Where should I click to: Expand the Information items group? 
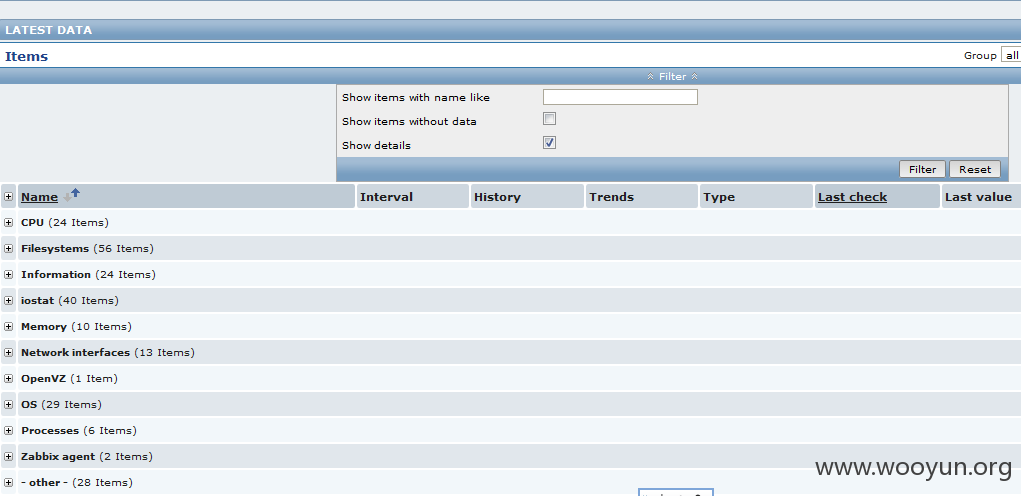8,275
